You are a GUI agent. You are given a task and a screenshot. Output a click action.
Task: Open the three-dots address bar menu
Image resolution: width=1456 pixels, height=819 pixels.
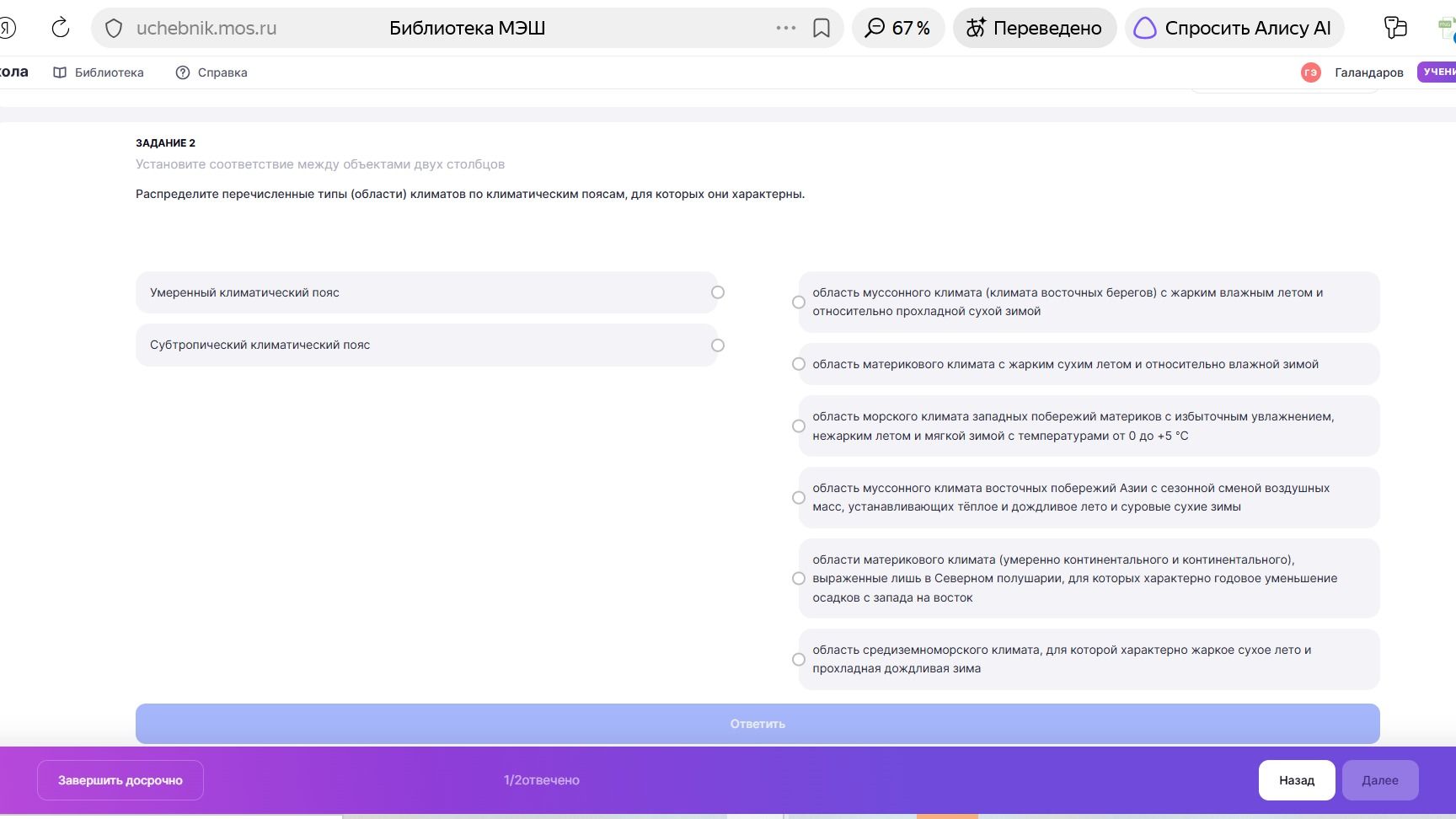tap(786, 28)
